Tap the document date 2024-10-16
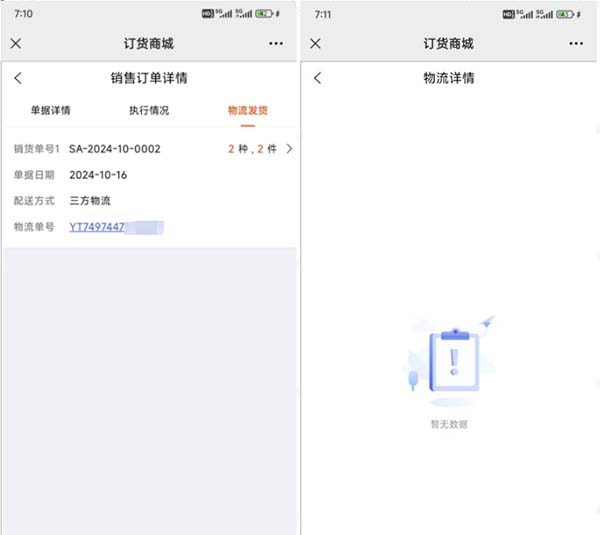Screen dimensions: 600x535 click(98, 175)
